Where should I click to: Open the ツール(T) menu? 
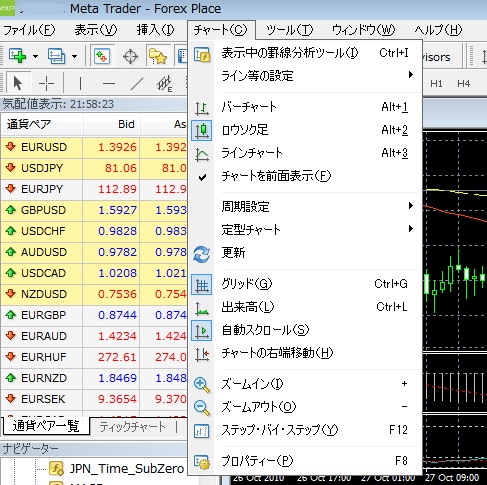(x=289, y=30)
